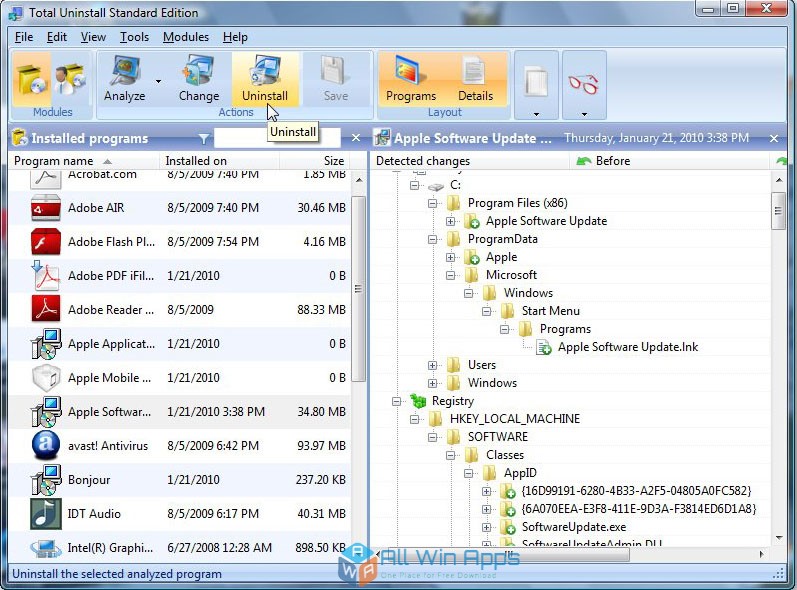Click the program filter search field
The height and width of the screenshot is (590, 797).
tap(277, 138)
